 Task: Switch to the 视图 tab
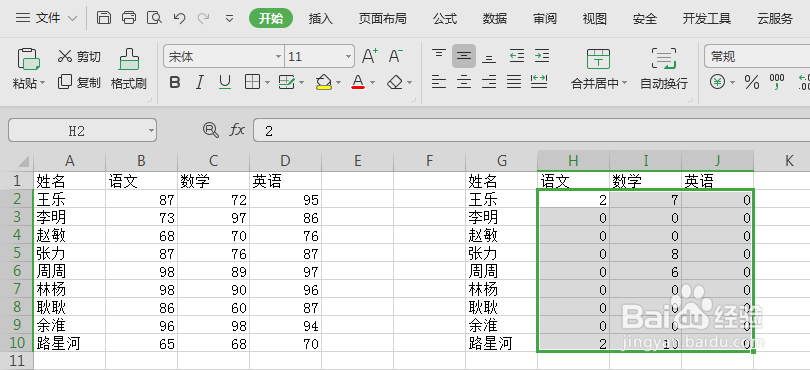pyautogui.click(x=595, y=19)
